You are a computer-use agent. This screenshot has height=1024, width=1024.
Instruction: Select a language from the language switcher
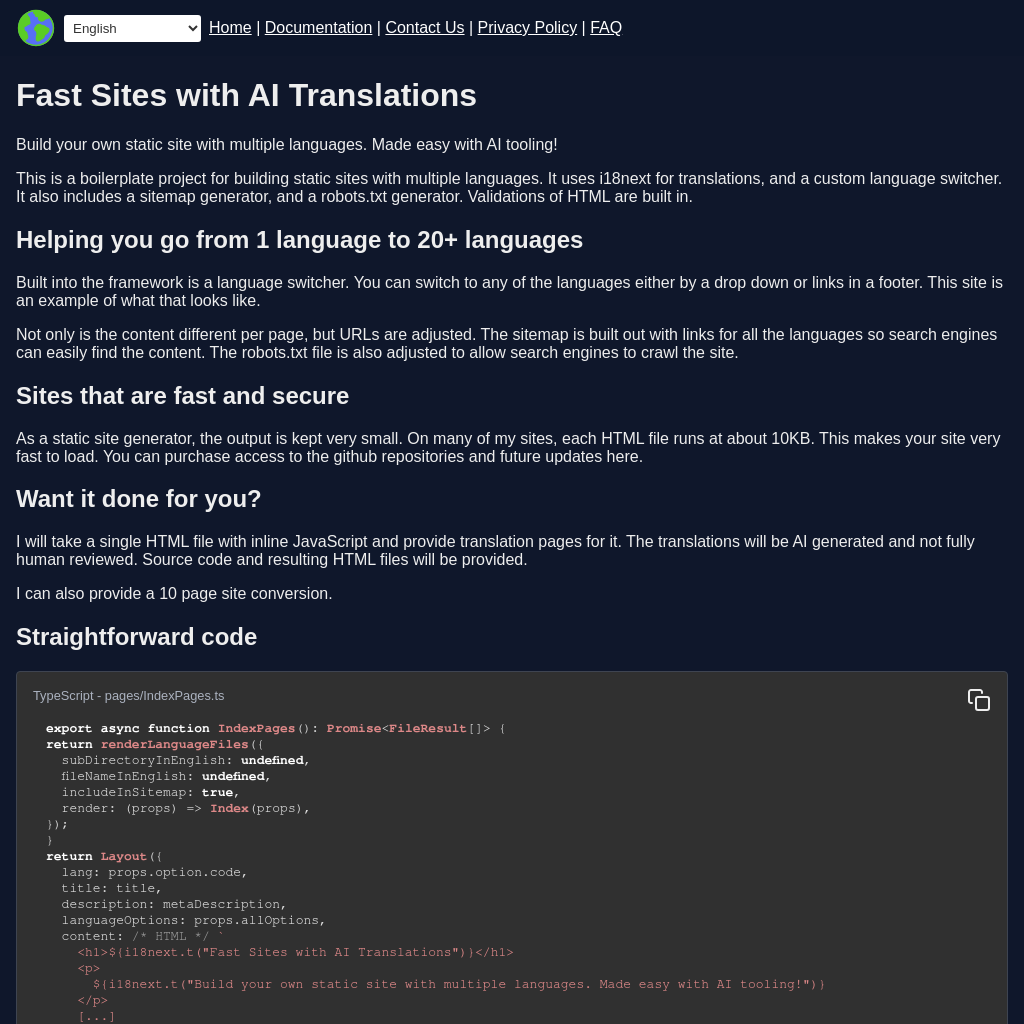pyautogui.click(x=132, y=28)
